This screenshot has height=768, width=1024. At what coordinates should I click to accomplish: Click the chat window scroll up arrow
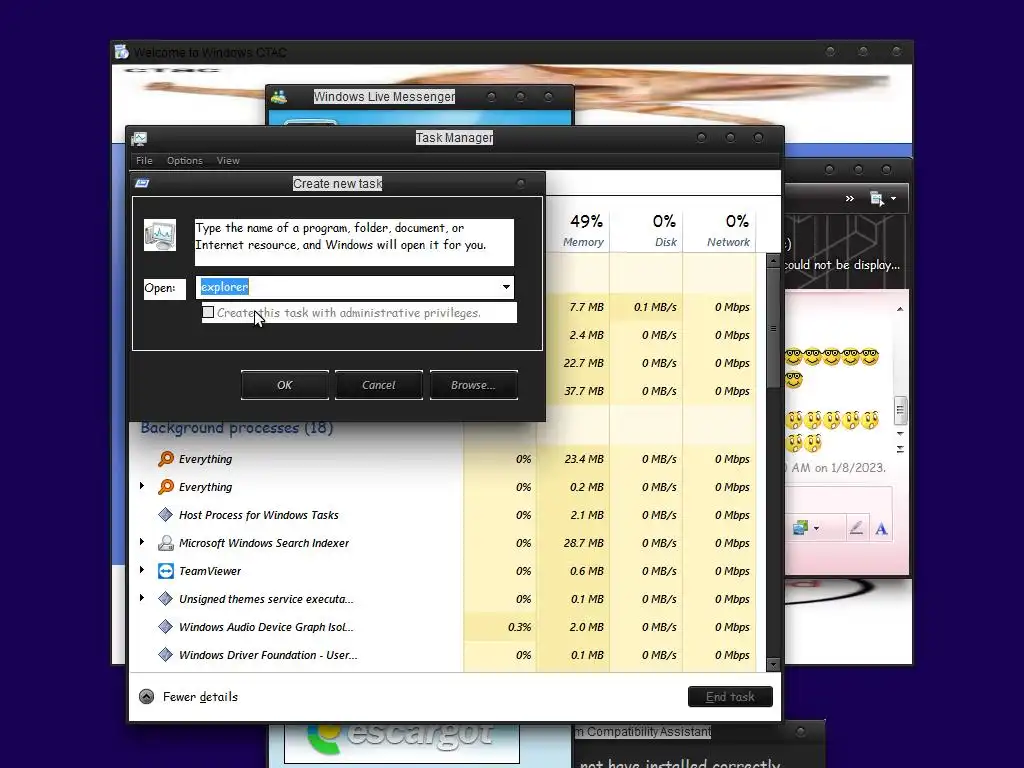pos(900,309)
